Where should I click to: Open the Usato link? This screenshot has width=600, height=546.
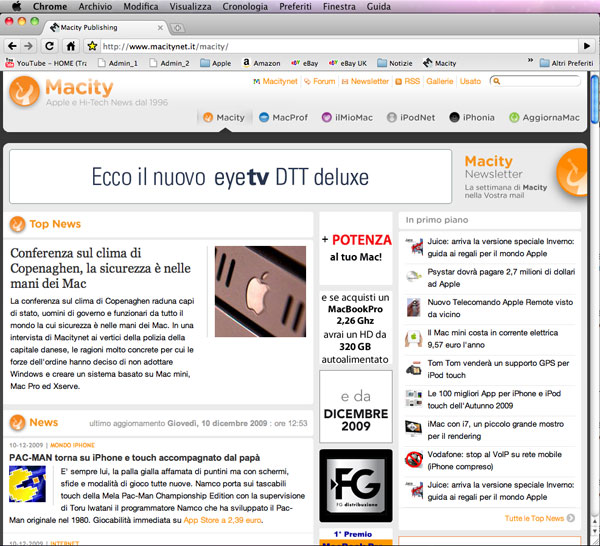pos(470,81)
